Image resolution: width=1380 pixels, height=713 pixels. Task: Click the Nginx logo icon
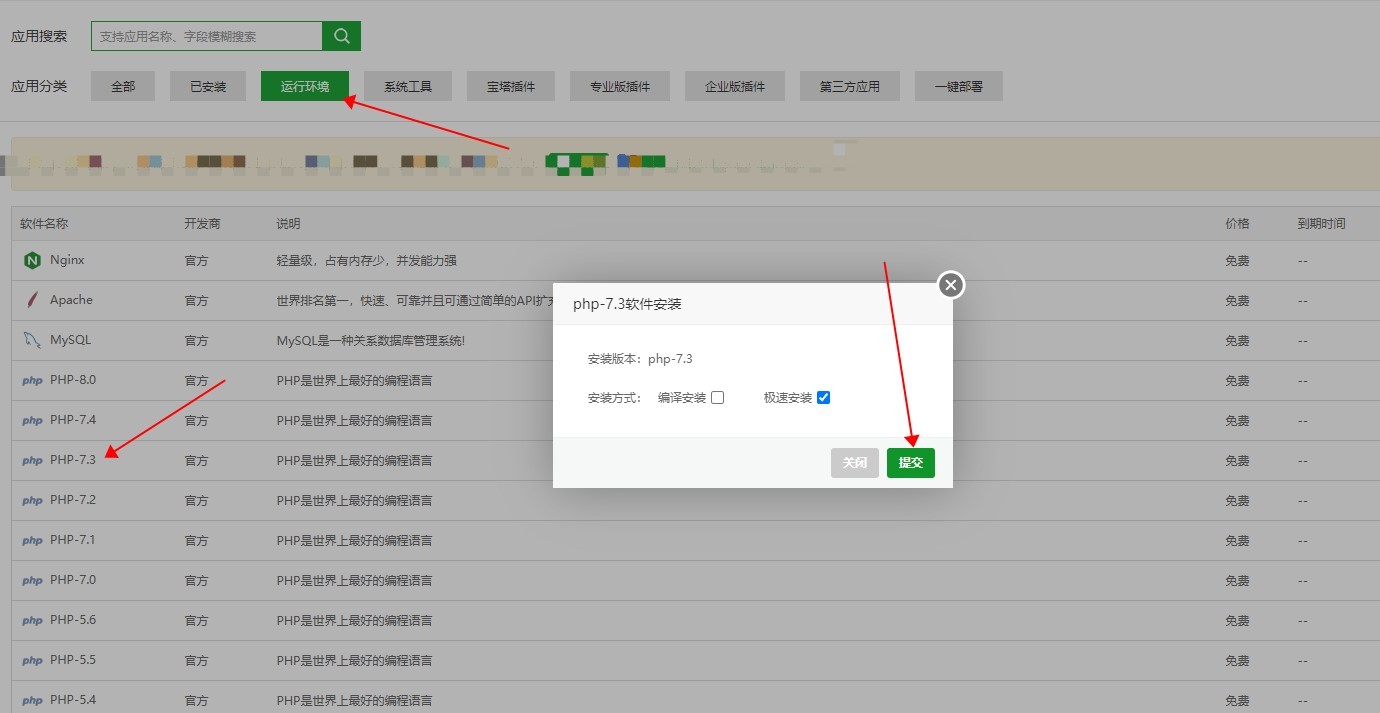click(x=32, y=260)
